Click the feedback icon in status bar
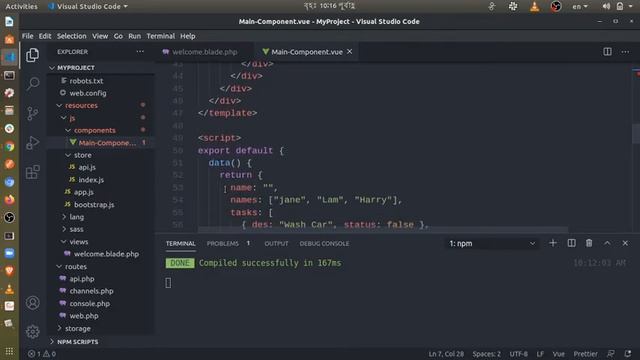The width and height of the screenshot is (640, 360). [611, 354]
